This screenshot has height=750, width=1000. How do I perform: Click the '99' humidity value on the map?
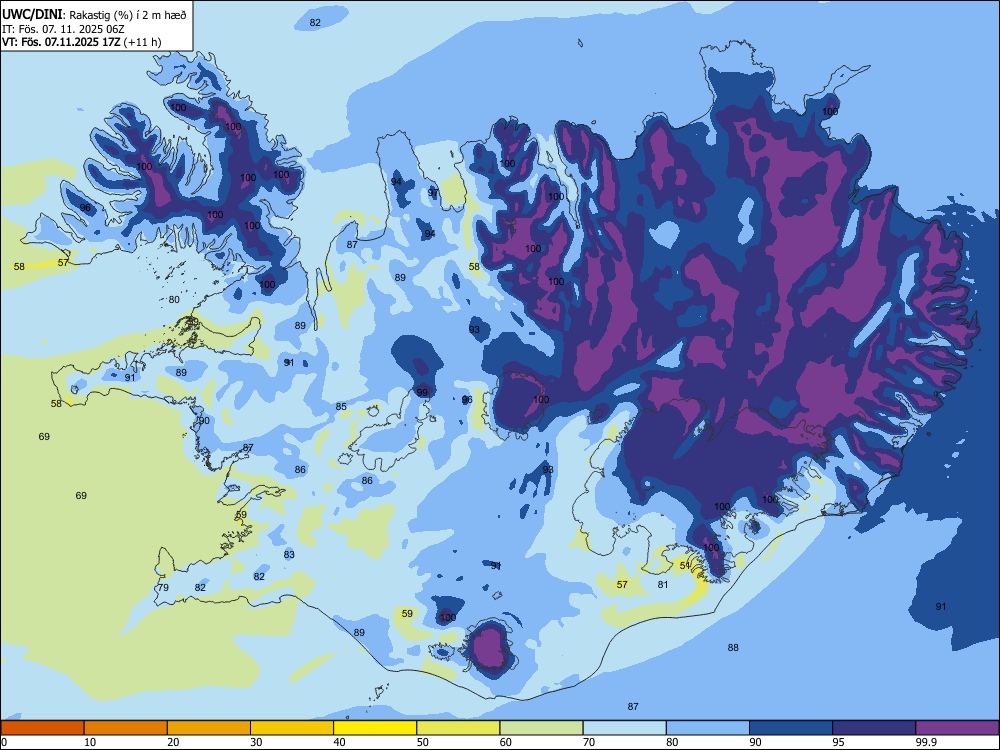422,392
